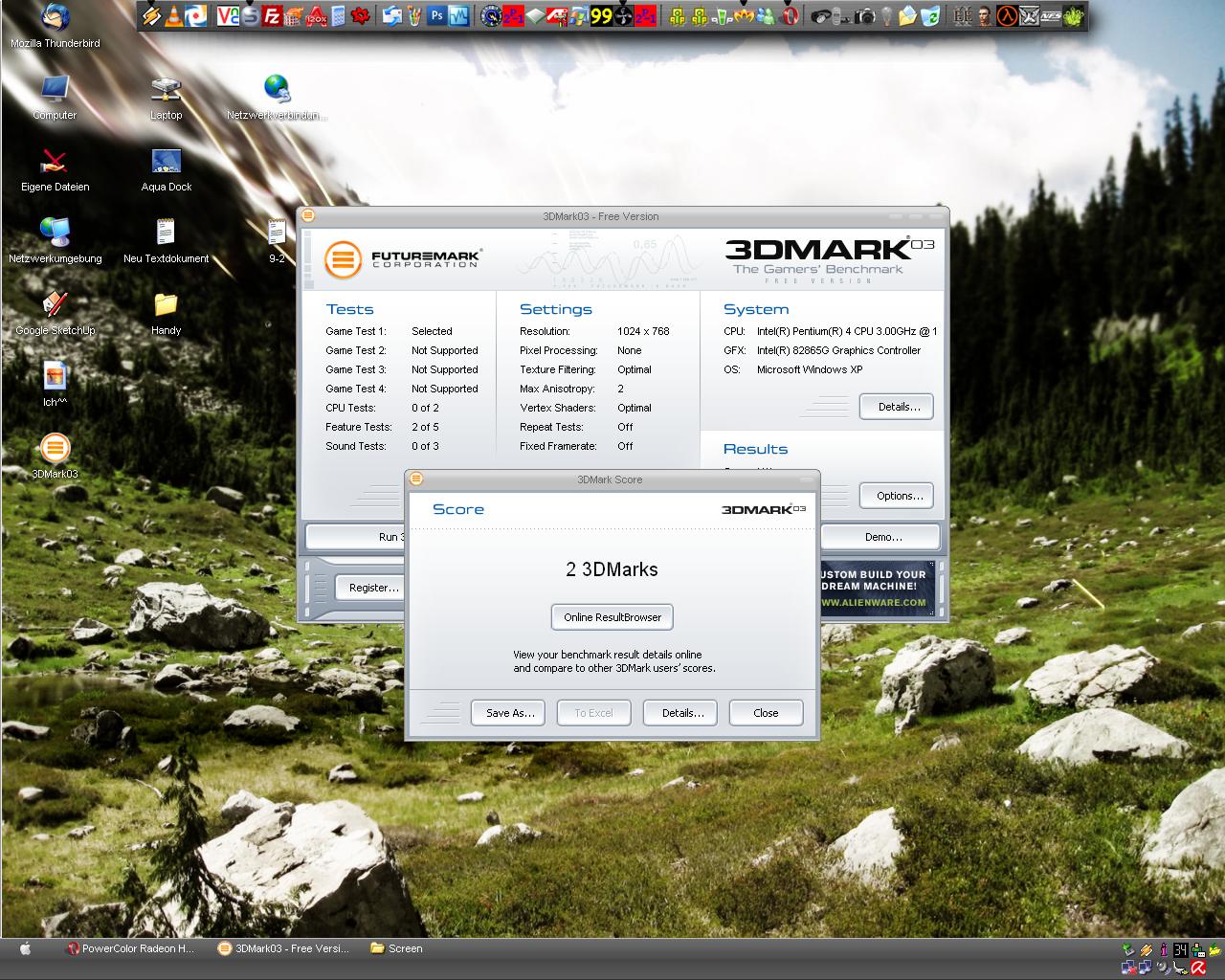Click the Apple logo start button
The image size is (1225, 980).
[26, 948]
